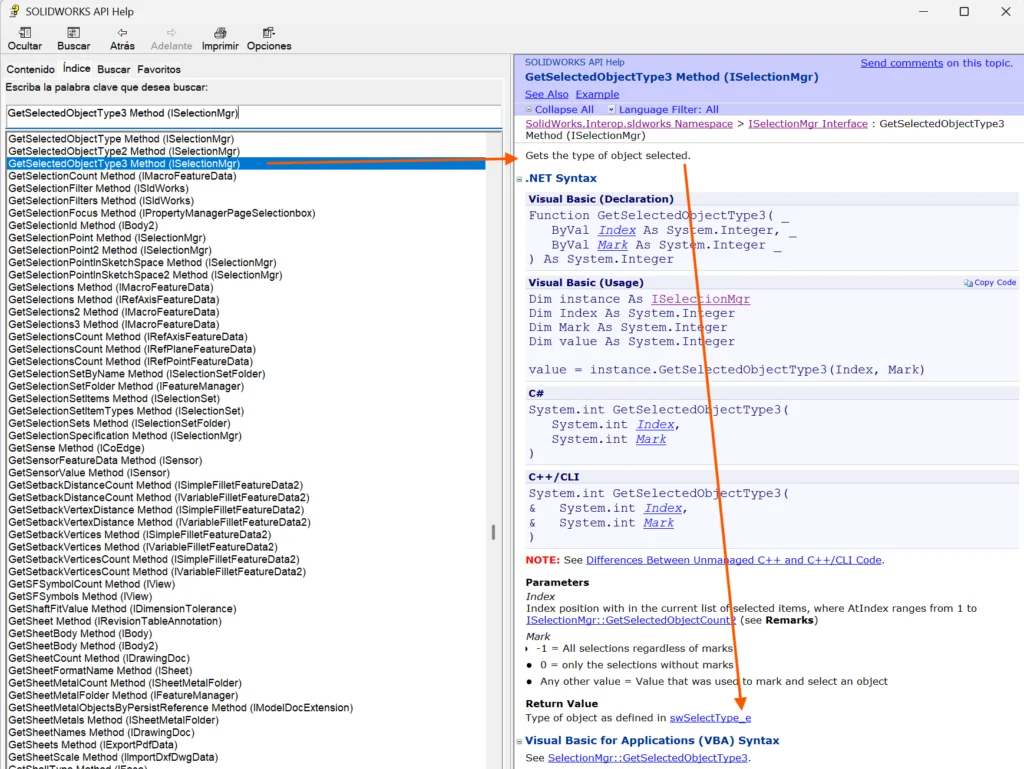Select GetSelectionFocus Method entry
1024x769 pixels.
coord(161,213)
